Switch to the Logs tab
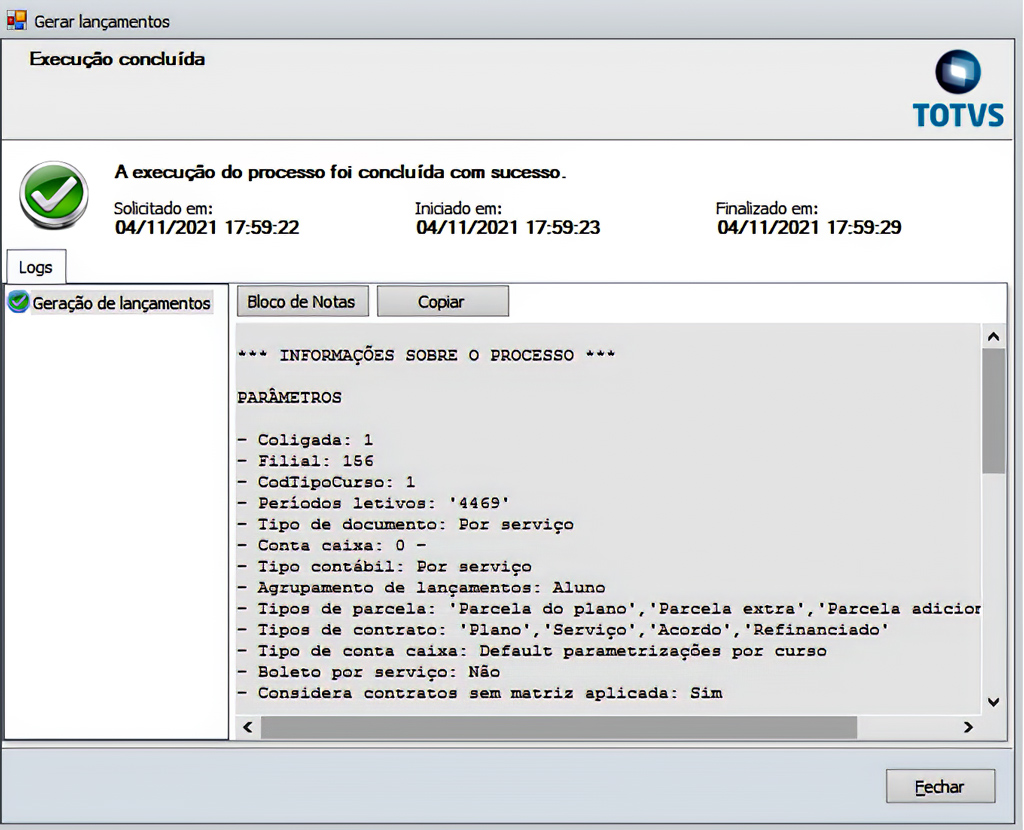Viewport: 1024px width, 830px height. (36, 268)
